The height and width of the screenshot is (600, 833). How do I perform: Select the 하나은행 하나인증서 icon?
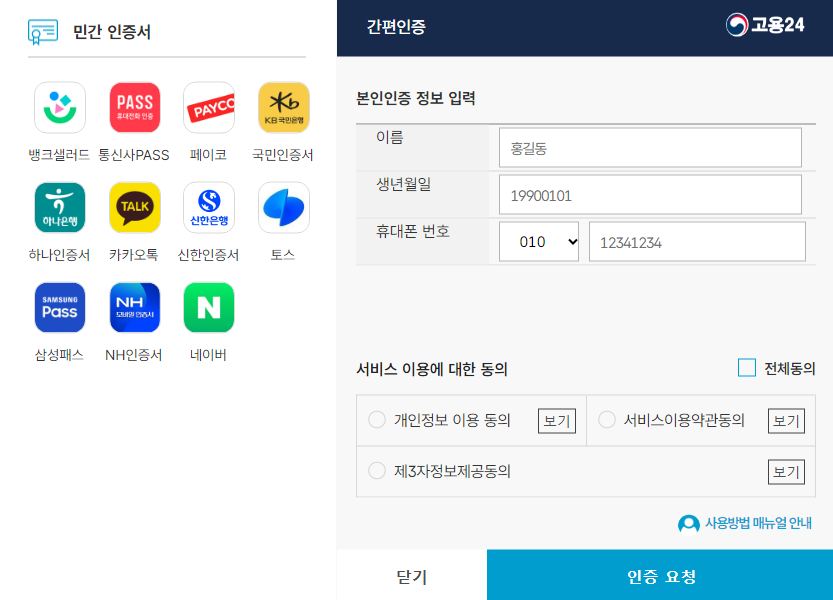point(60,207)
